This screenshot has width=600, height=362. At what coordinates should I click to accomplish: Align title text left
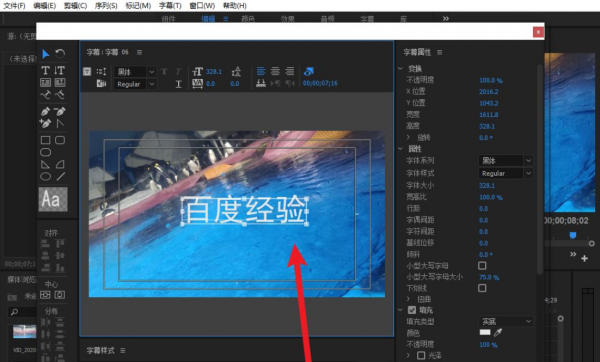261,71
